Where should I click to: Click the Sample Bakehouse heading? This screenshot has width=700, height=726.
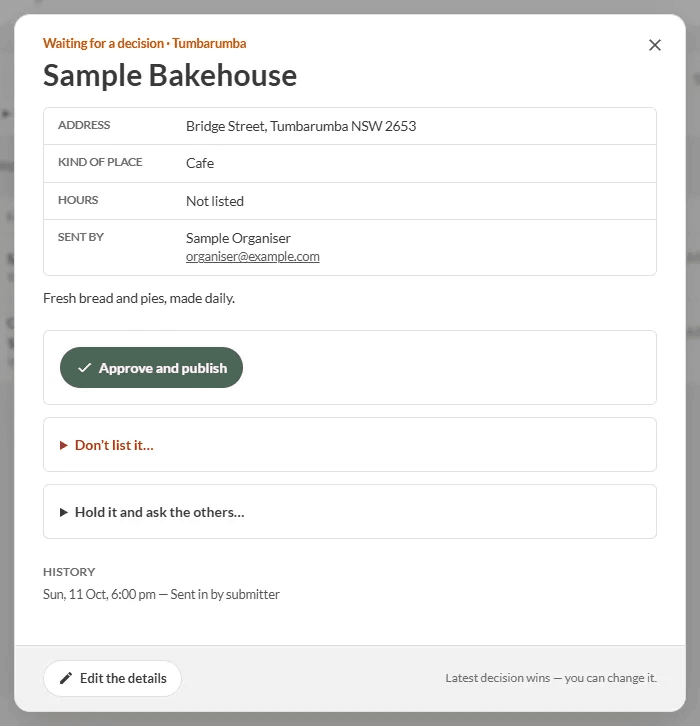click(170, 75)
